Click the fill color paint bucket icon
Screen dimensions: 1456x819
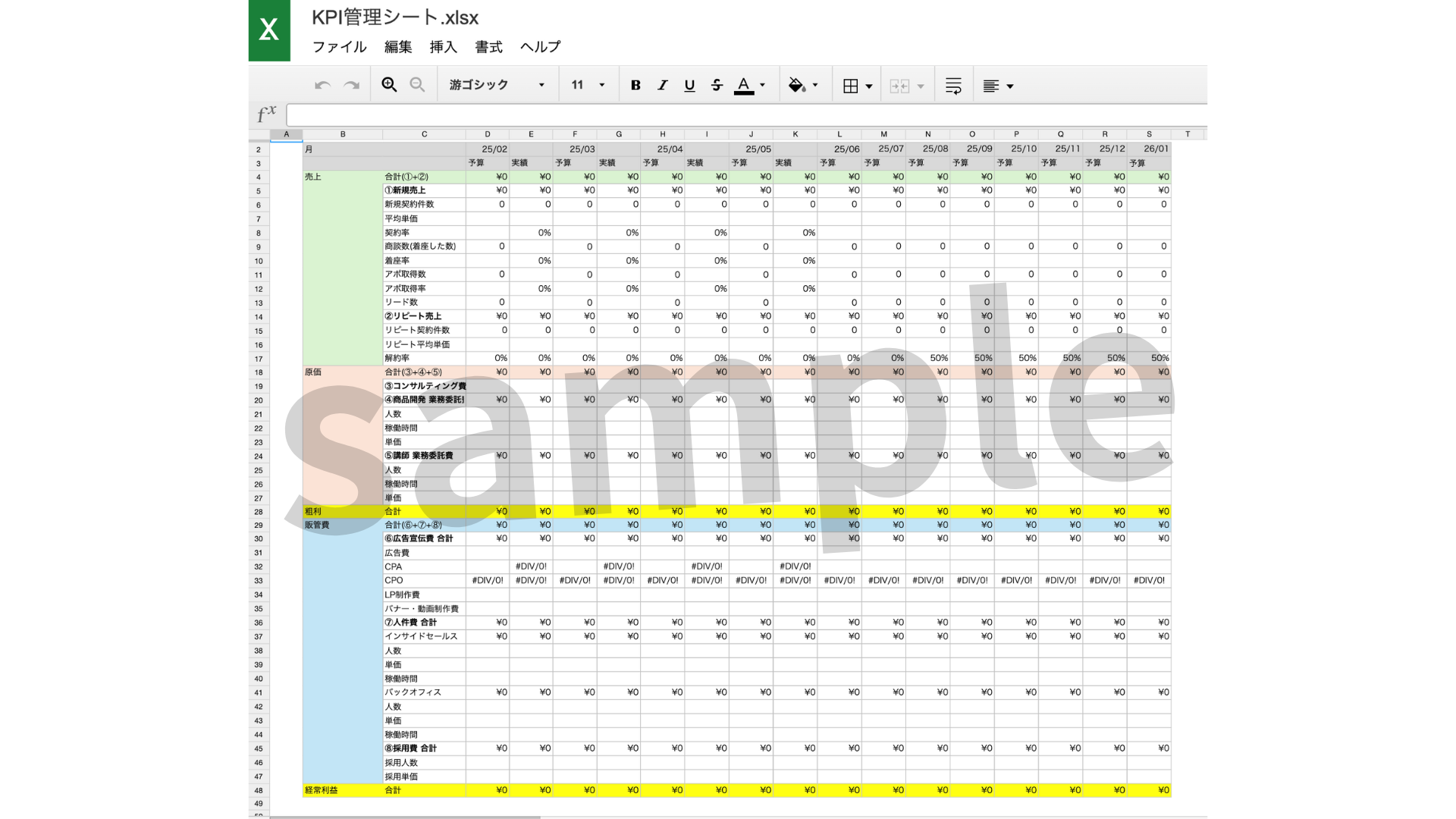tap(796, 85)
